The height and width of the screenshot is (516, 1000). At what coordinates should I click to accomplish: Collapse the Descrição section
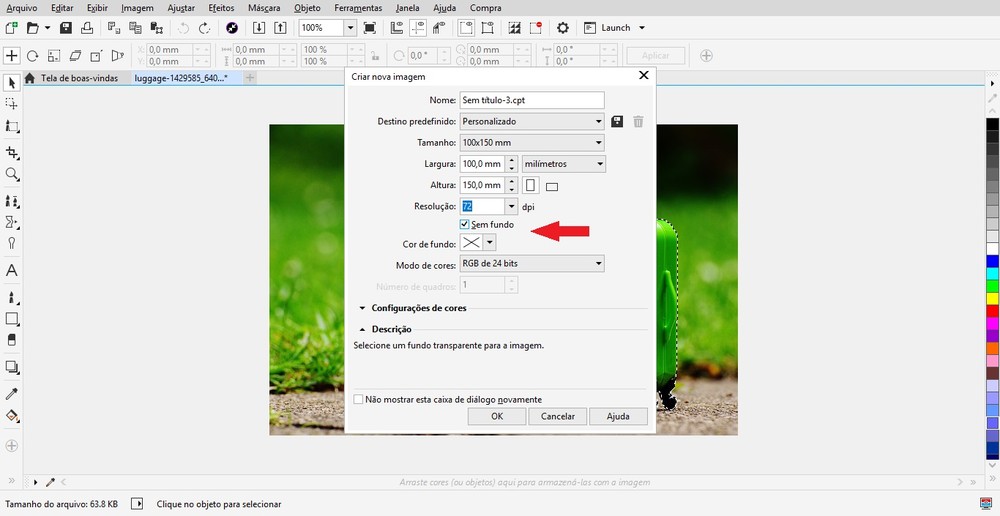362,329
